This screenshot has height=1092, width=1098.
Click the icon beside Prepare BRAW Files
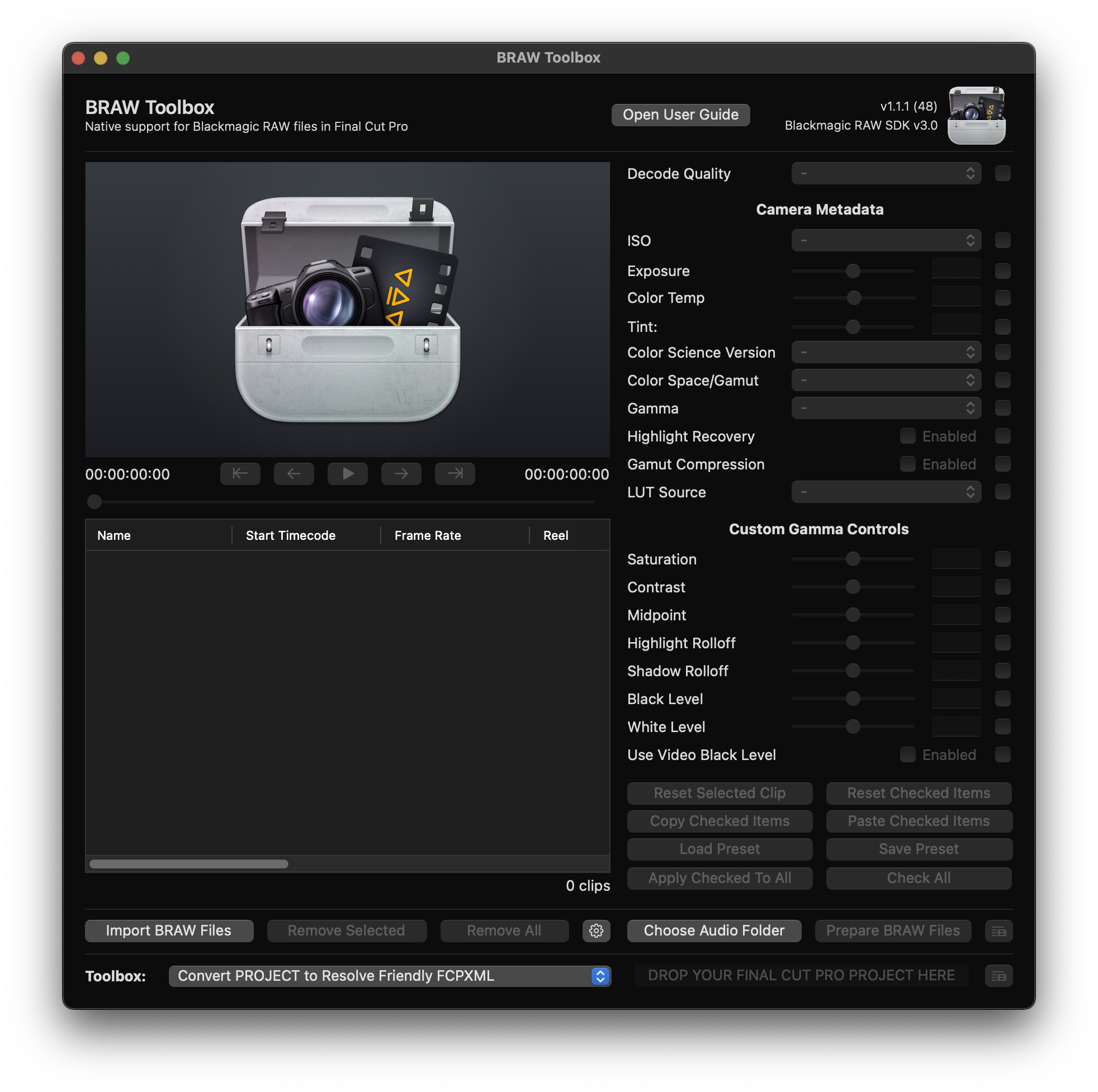998,931
